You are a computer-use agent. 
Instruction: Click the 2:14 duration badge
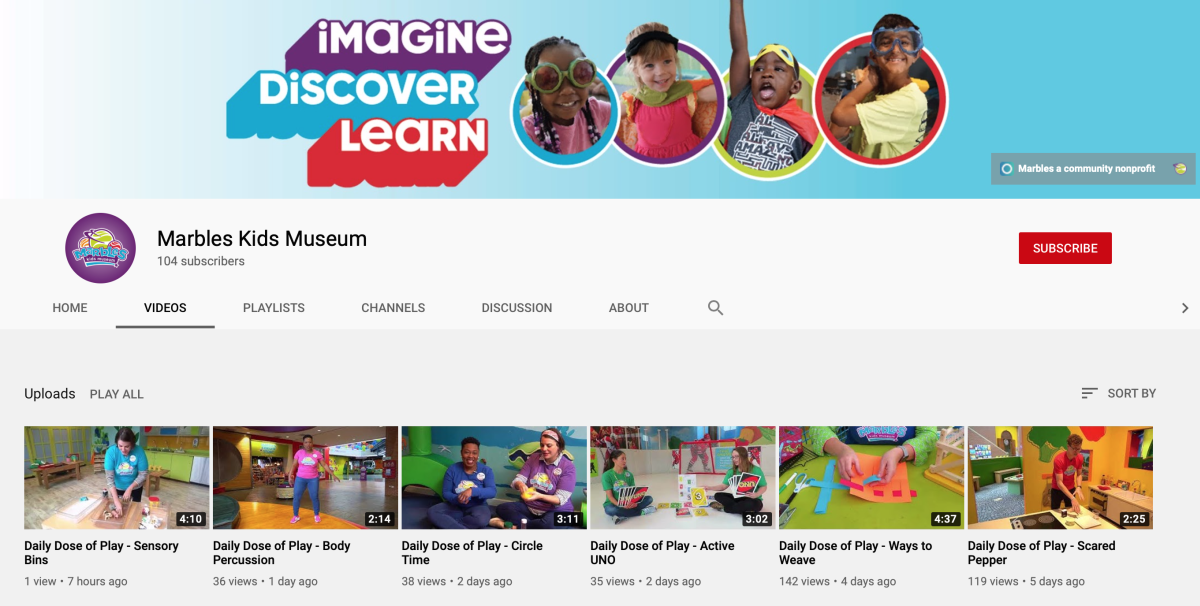tap(379, 519)
